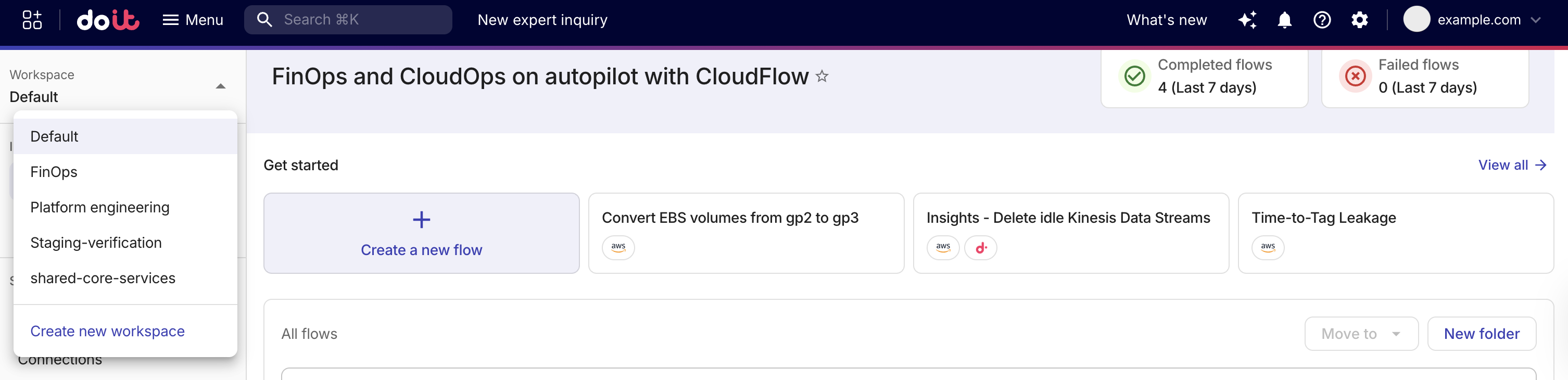
Task: Click the All flows heading
Action: tap(309, 334)
